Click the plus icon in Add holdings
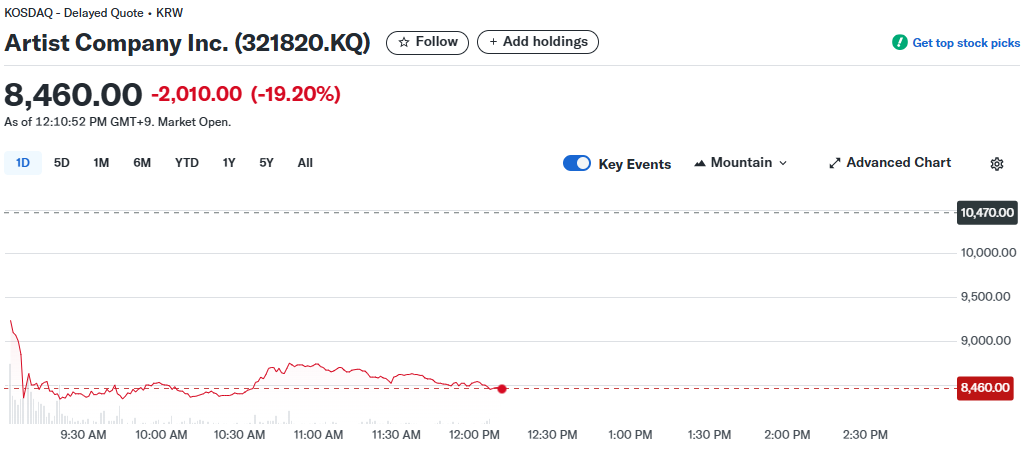This screenshot has width=1027, height=455. click(x=493, y=42)
